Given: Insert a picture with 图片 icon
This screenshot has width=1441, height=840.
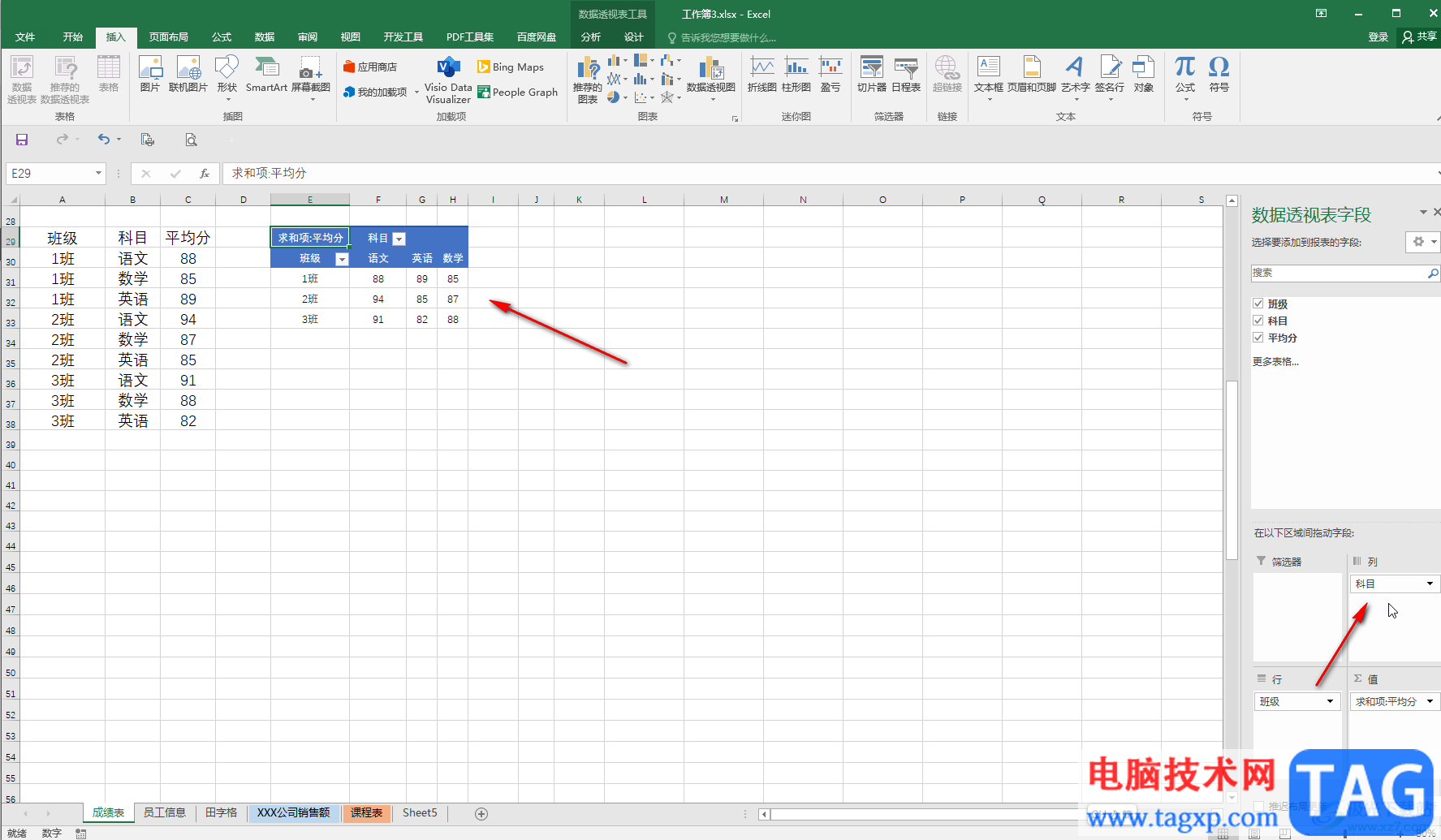Looking at the screenshot, I should point(150,74).
